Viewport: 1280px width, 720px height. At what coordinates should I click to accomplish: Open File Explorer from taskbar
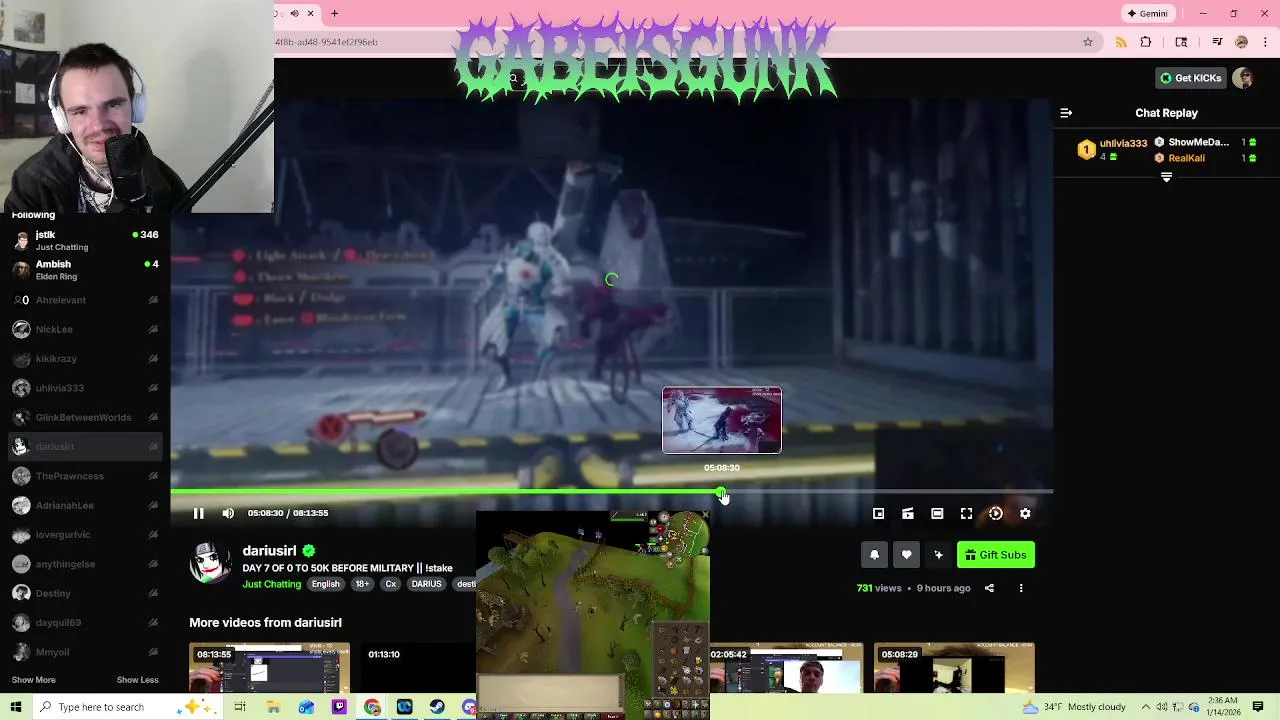click(273, 707)
